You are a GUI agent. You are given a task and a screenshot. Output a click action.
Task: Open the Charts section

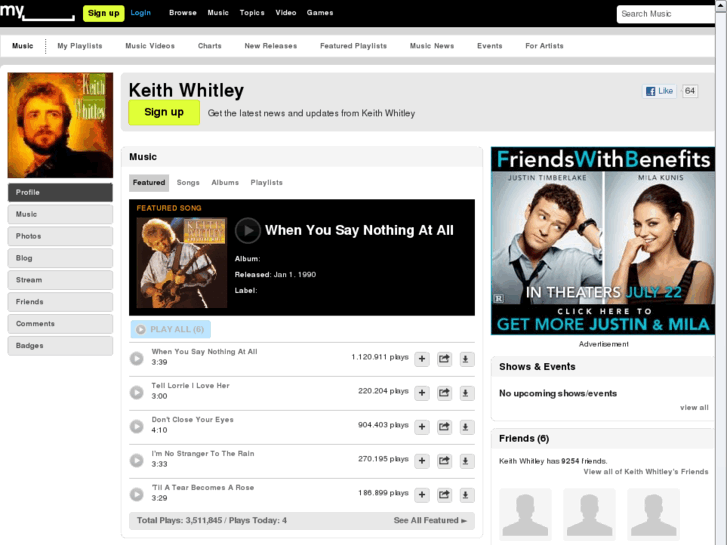(x=210, y=46)
